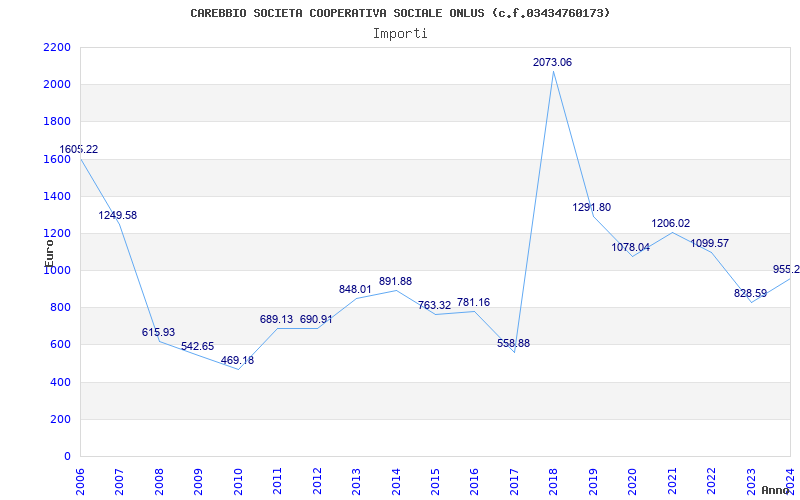Click the y-axis tick label 2000

[57, 85]
